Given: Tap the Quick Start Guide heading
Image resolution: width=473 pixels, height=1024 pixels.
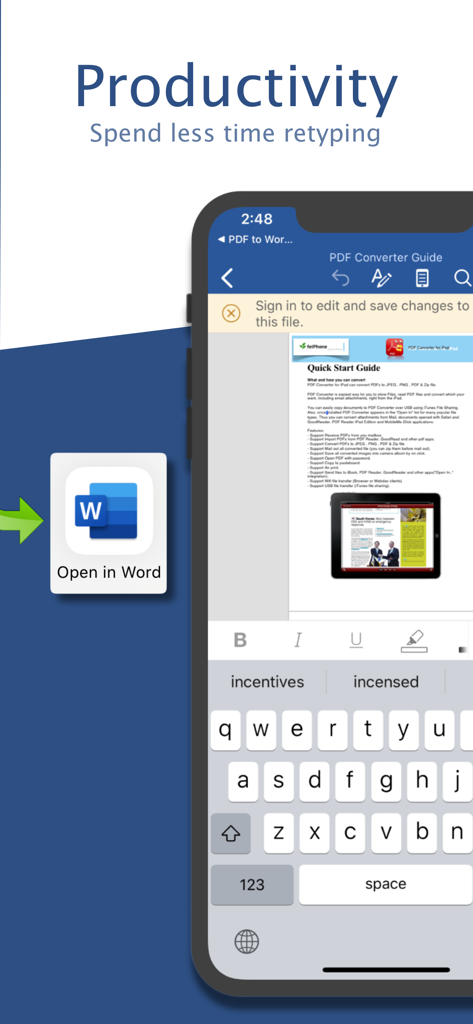Looking at the screenshot, I should coord(344,368).
